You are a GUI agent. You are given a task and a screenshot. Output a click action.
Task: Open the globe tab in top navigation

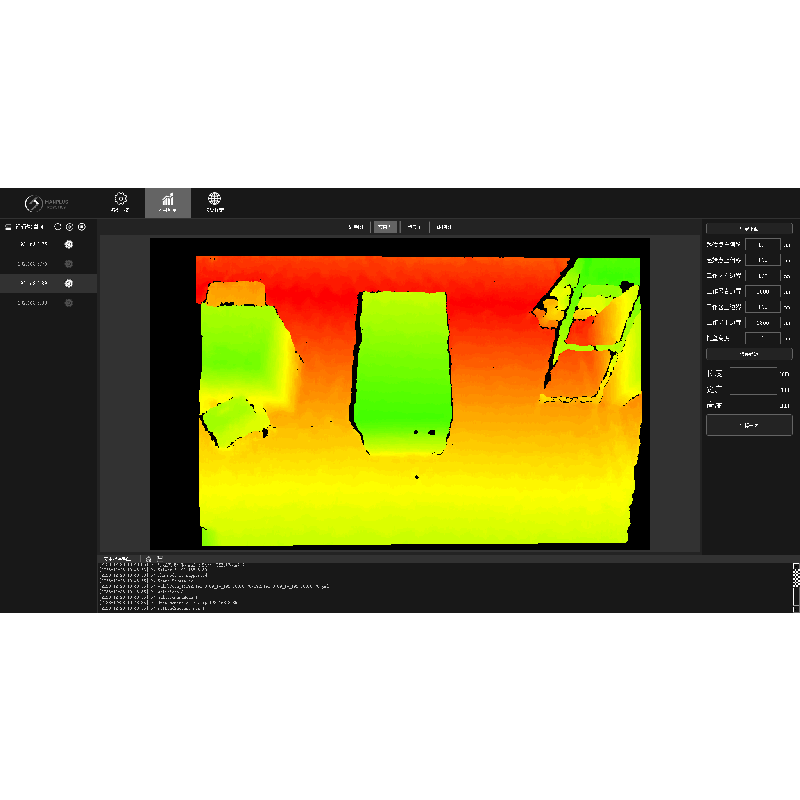[x=215, y=203]
